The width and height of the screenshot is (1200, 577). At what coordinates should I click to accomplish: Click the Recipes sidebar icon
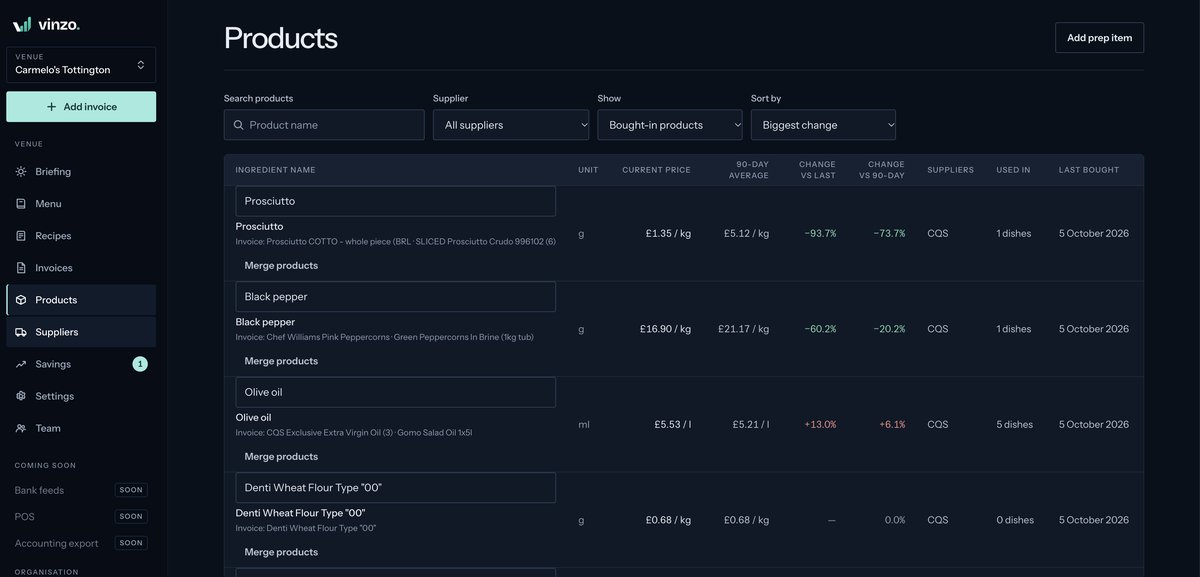pos(21,236)
